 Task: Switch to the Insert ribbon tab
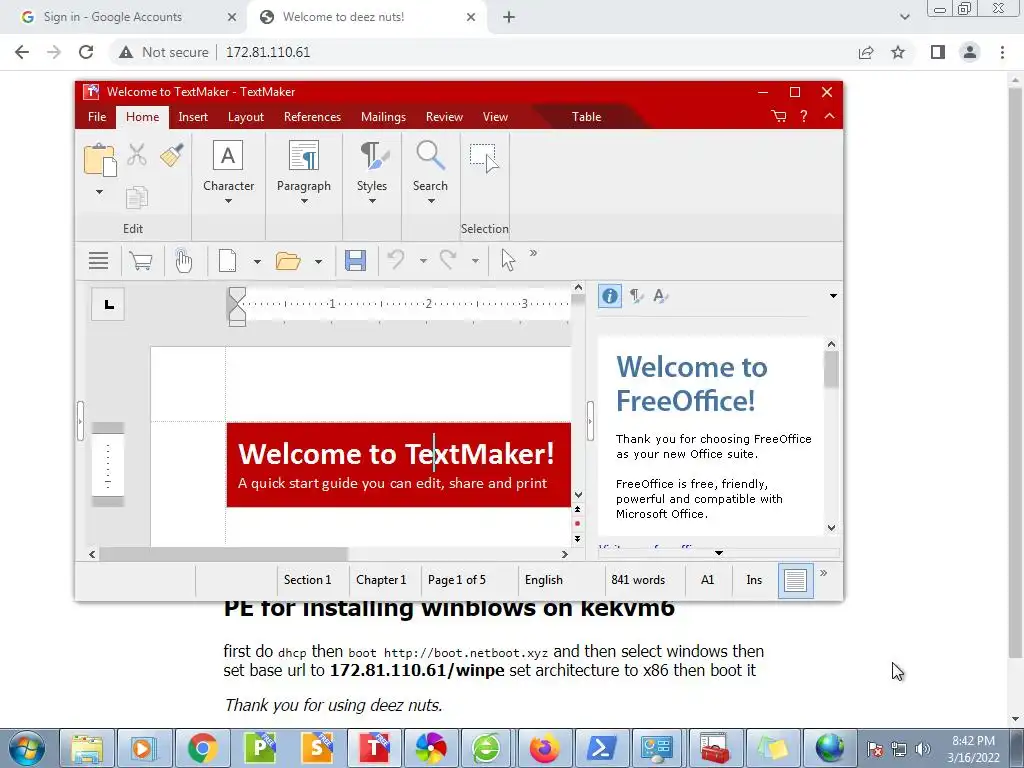pos(193,117)
